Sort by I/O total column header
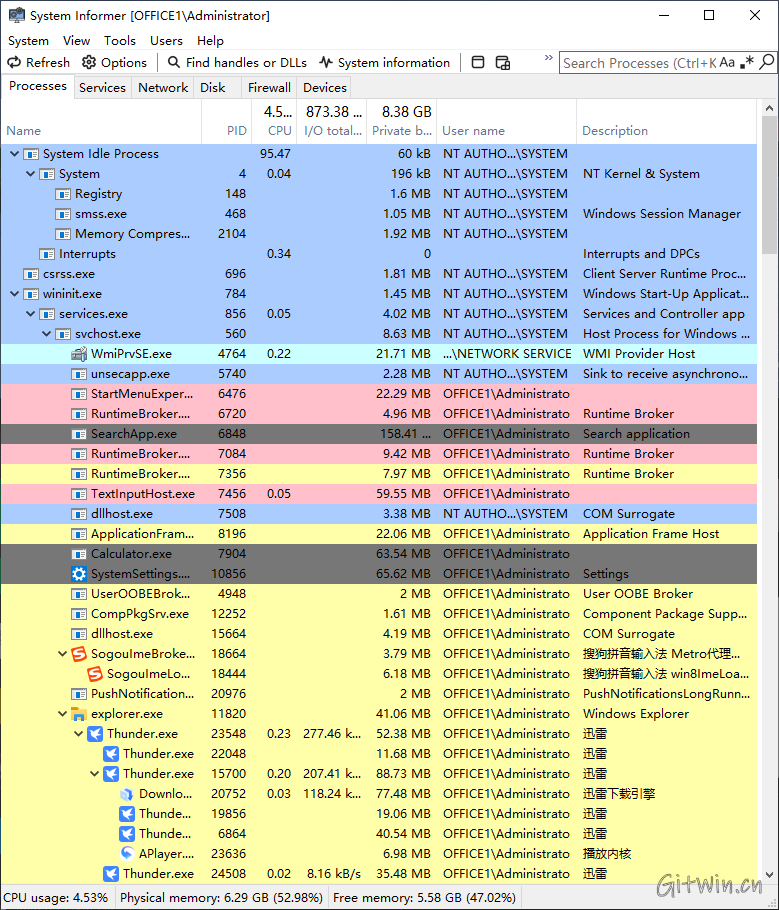 point(331,121)
